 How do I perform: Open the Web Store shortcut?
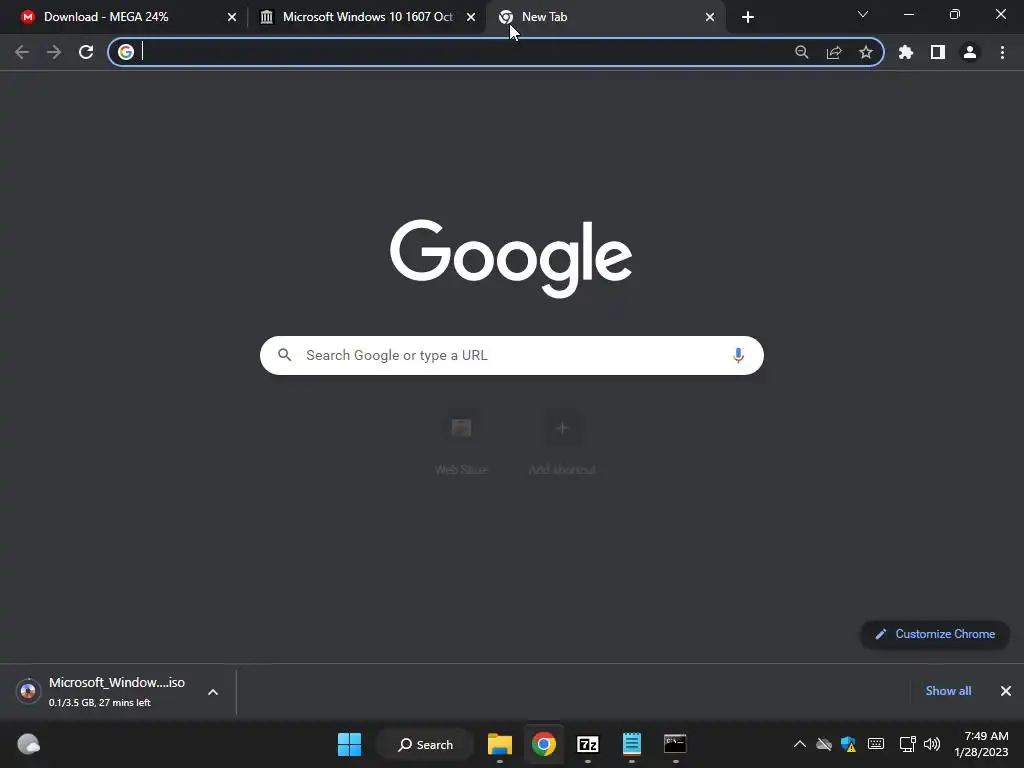[461, 444]
